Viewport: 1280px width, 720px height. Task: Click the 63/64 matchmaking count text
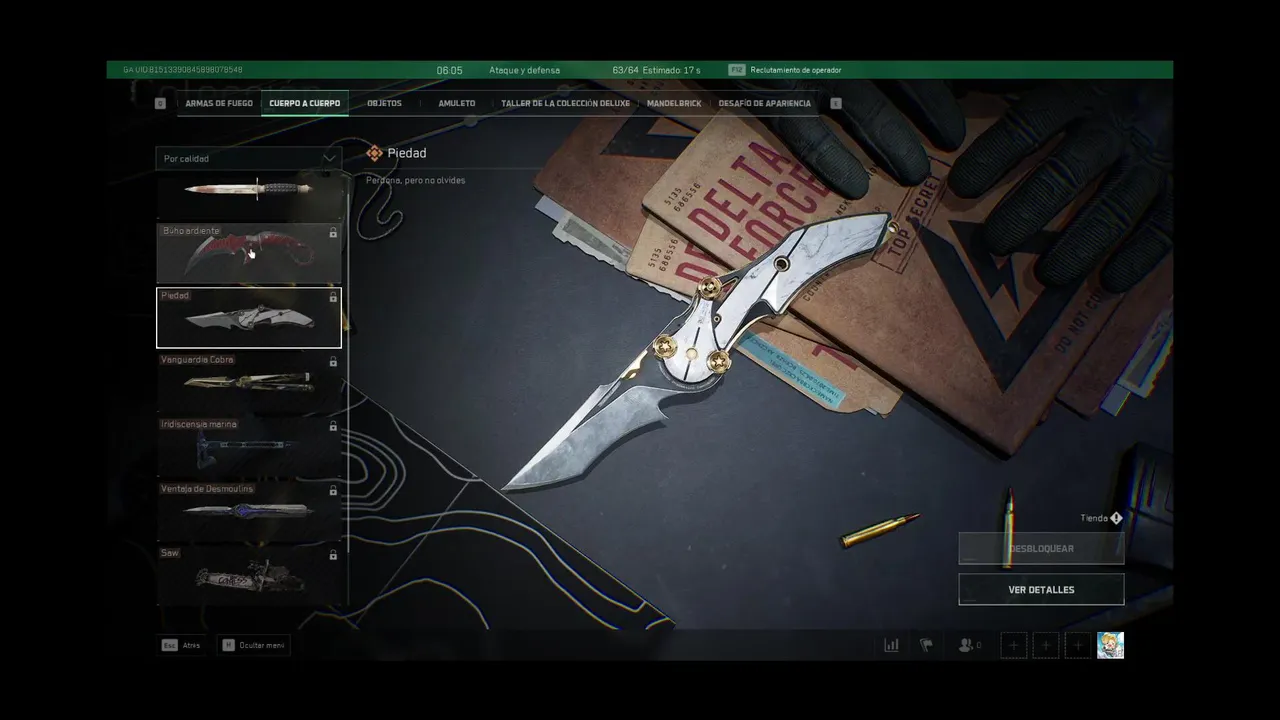pos(625,70)
